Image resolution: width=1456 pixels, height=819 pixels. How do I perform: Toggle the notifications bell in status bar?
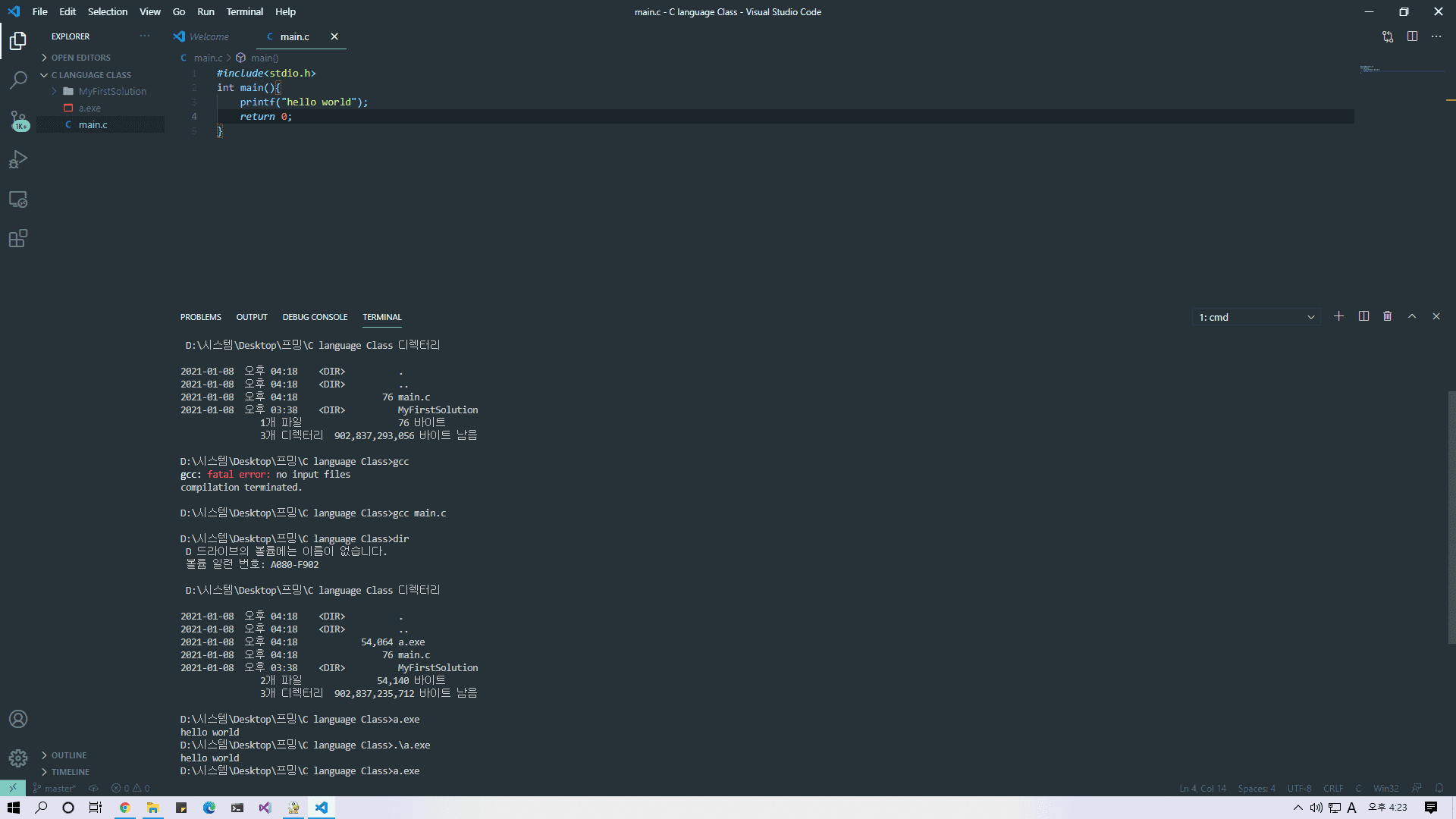1439,788
